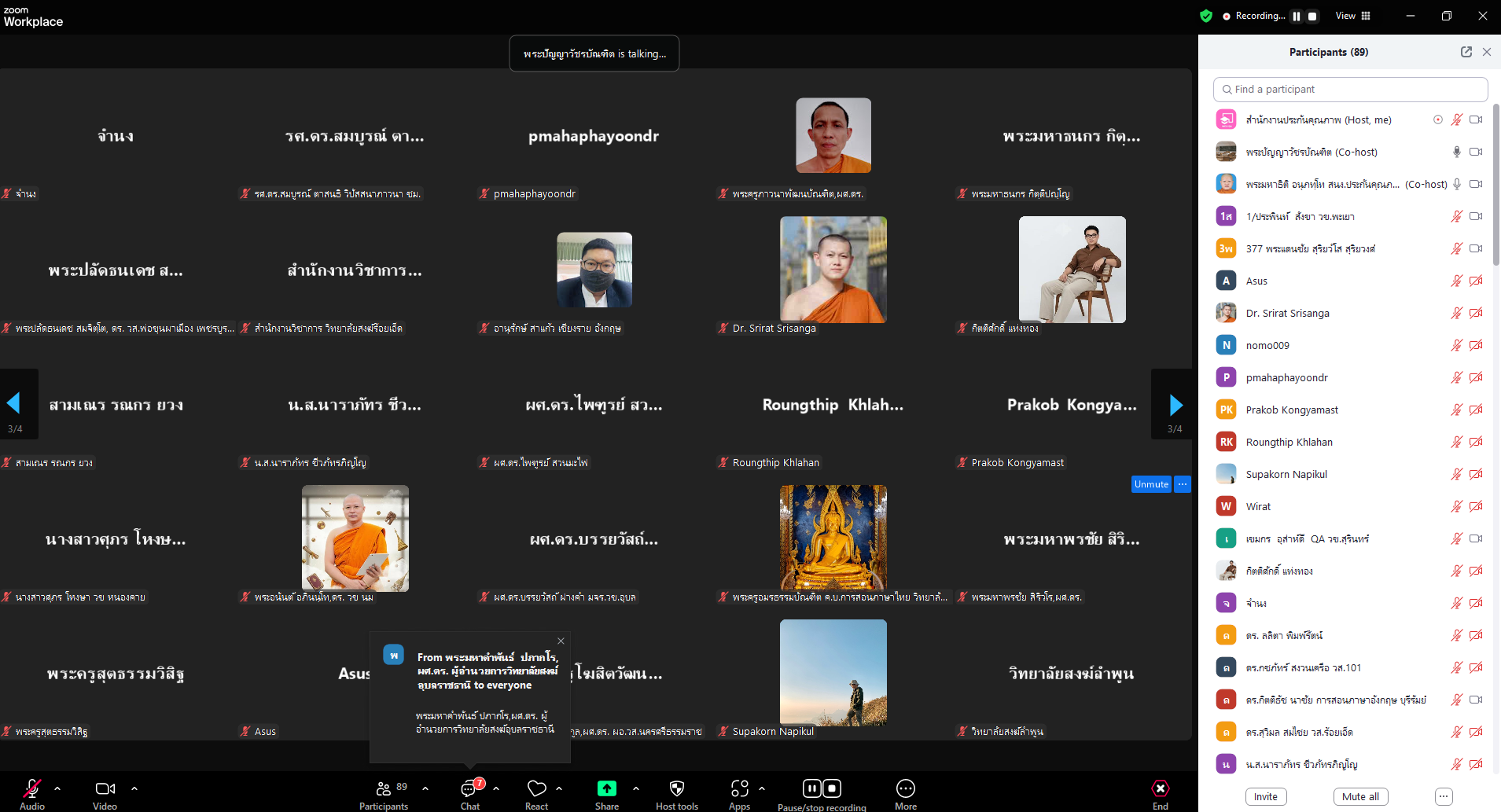This screenshot has height=812, width=1501.
Task: Toggle Audio mute in toolbar
Action: 32,788
